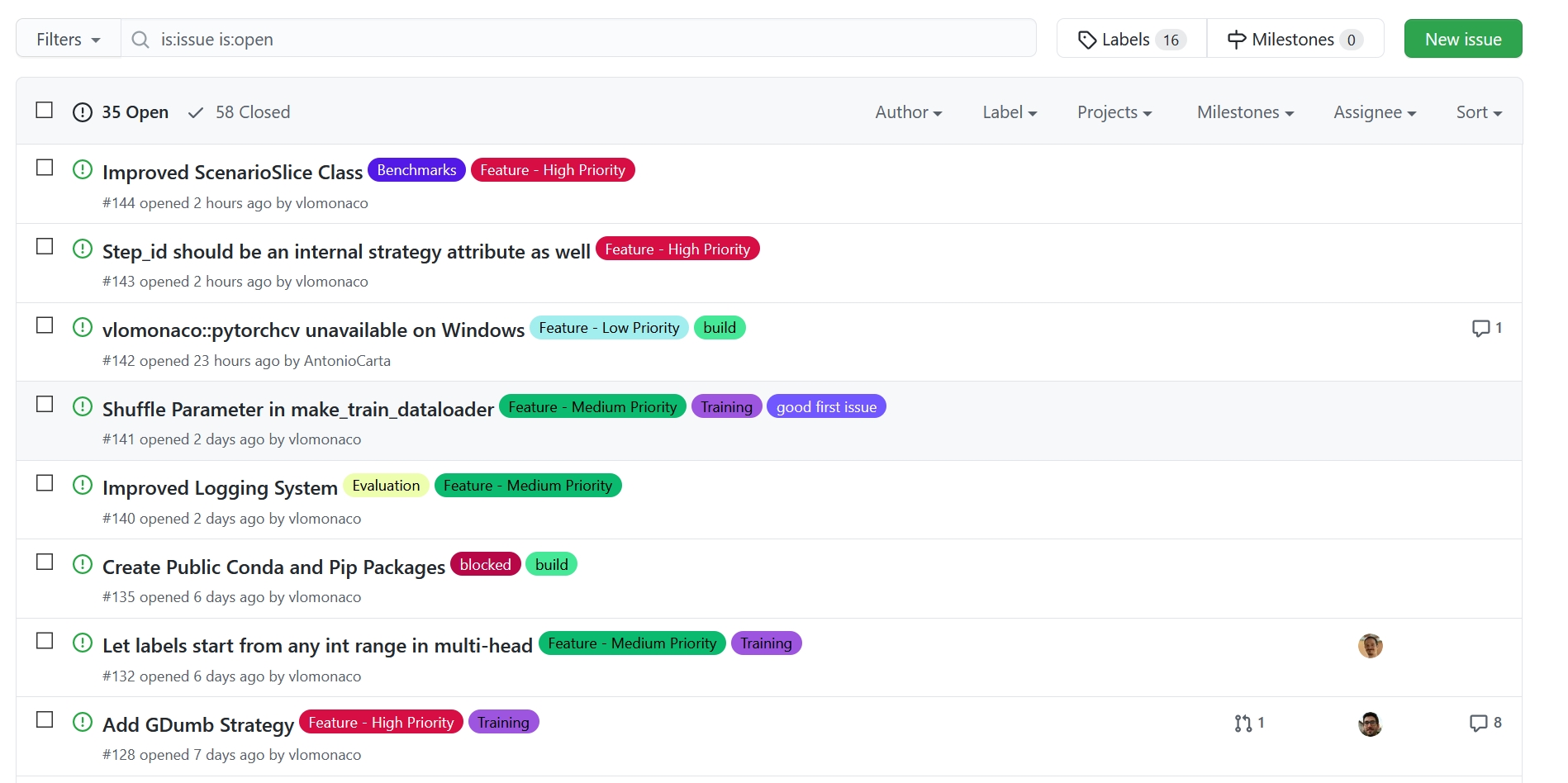The height and width of the screenshot is (783, 1568).
Task: Select checkbox for Improved Logging System issue
Action: pos(45,483)
